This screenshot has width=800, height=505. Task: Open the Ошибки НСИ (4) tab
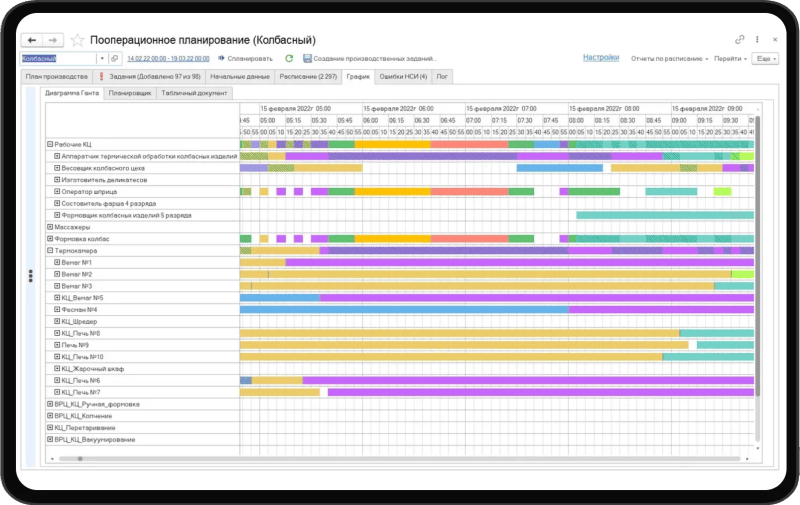tap(403, 76)
